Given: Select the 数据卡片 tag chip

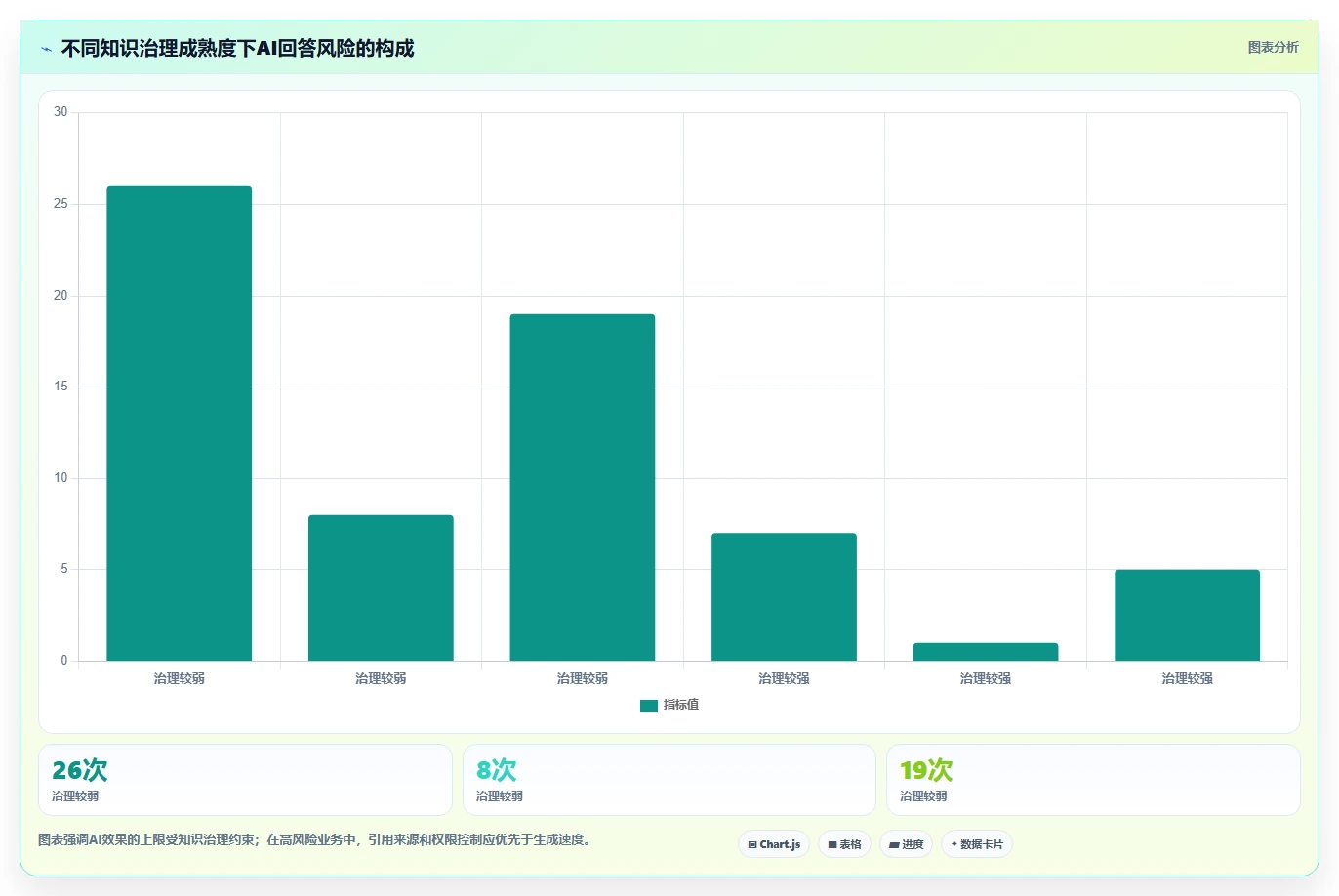Looking at the screenshot, I should pos(976,844).
